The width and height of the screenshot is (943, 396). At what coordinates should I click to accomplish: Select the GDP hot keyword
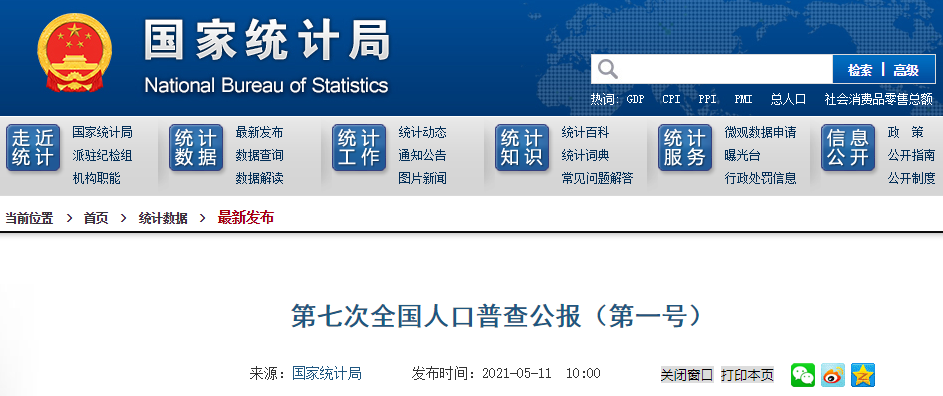coord(635,99)
